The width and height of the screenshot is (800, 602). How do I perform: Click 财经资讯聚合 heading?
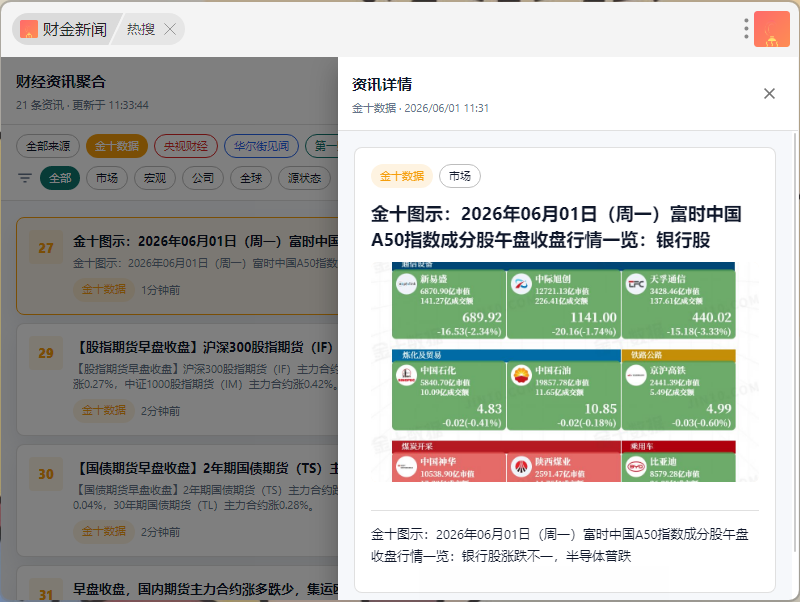[x=61, y=82]
